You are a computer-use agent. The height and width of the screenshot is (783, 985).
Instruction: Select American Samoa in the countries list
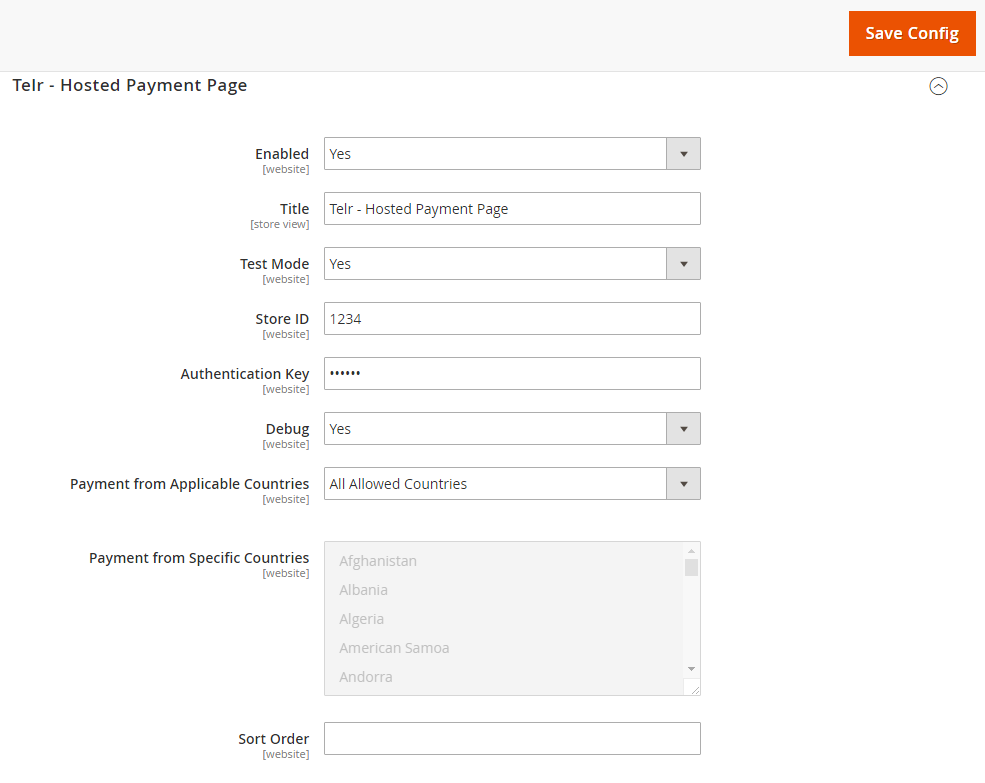click(504, 648)
